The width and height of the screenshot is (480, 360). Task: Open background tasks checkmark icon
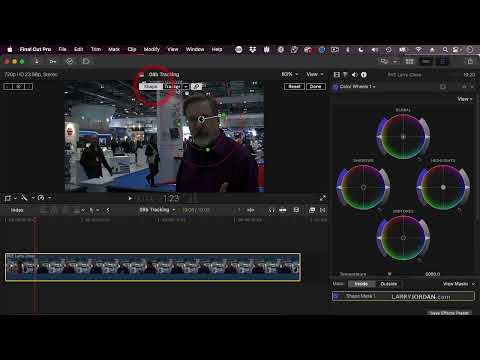[x=70, y=61]
